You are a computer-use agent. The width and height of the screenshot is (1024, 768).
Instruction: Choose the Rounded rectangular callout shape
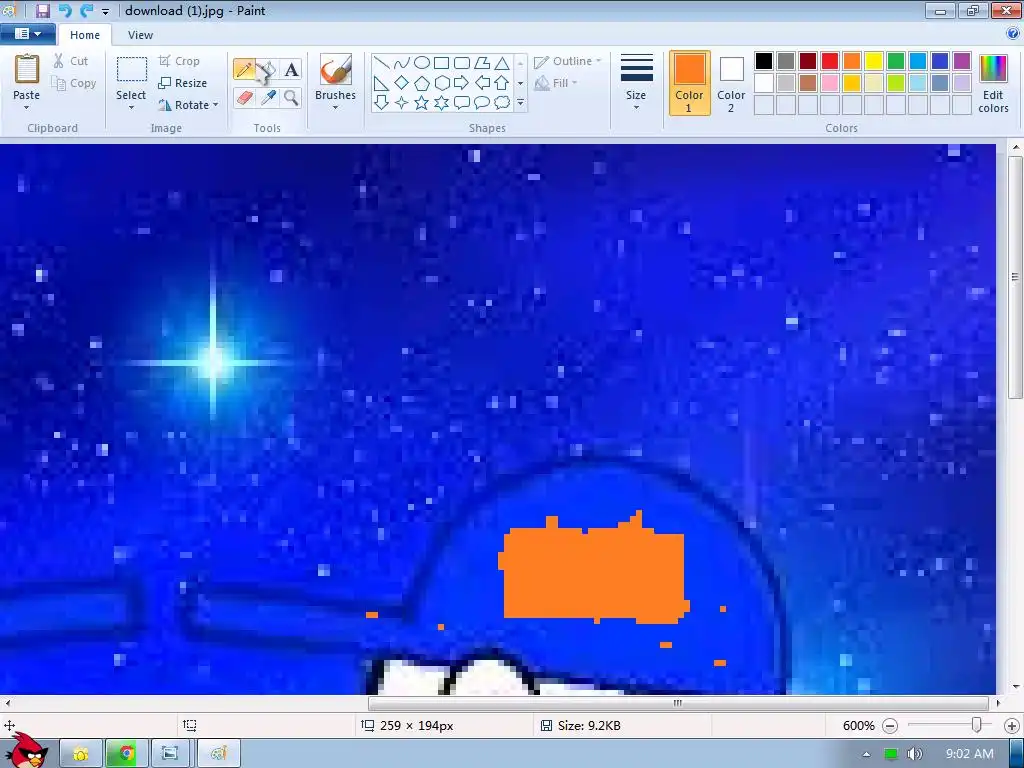pos(462,103)
